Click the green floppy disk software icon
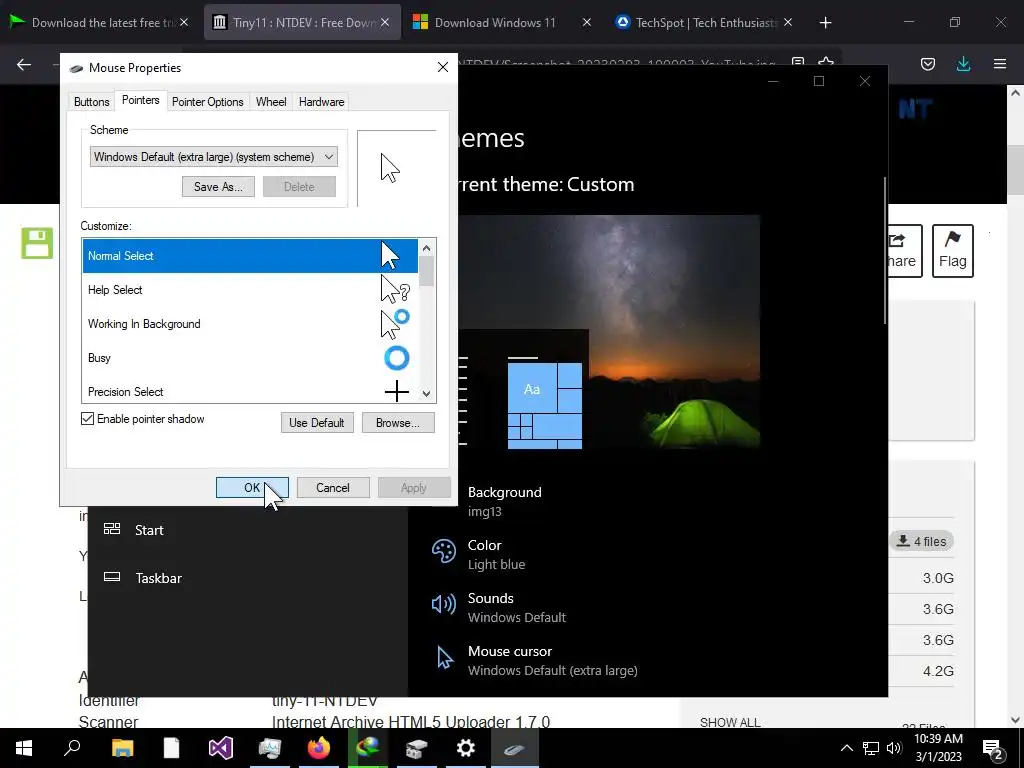1024x768 pixels. [x=37, y=244]
